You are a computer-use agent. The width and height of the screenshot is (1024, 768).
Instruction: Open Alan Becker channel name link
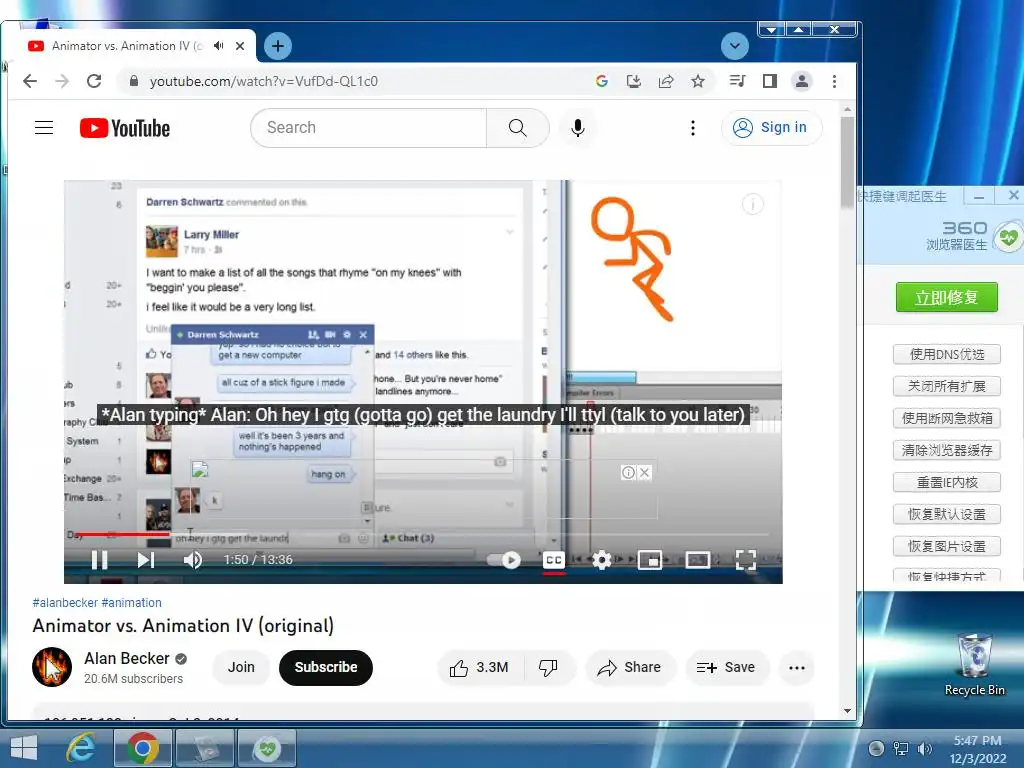(127, 658)
